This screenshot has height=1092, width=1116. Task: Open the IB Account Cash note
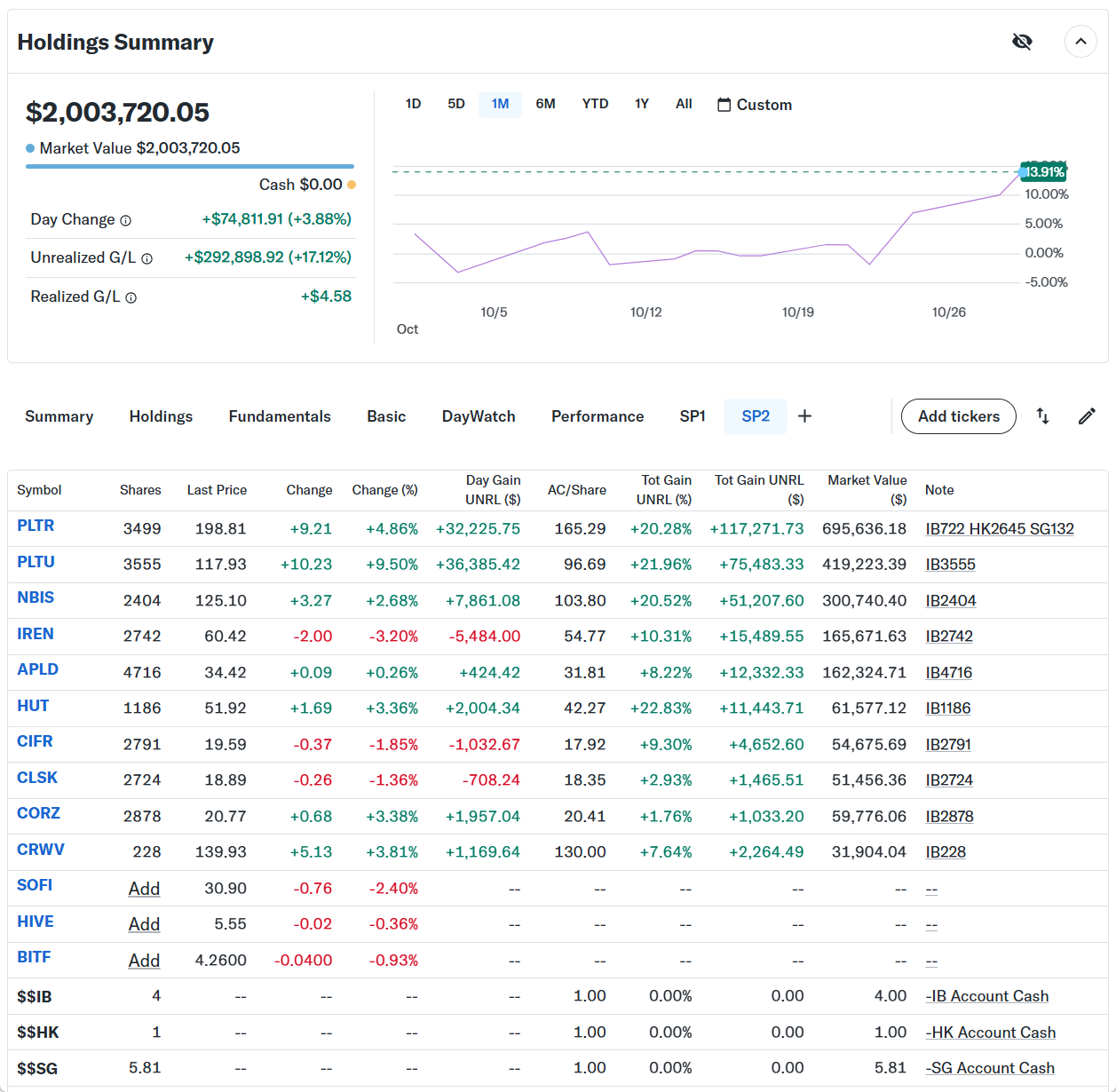987,996
